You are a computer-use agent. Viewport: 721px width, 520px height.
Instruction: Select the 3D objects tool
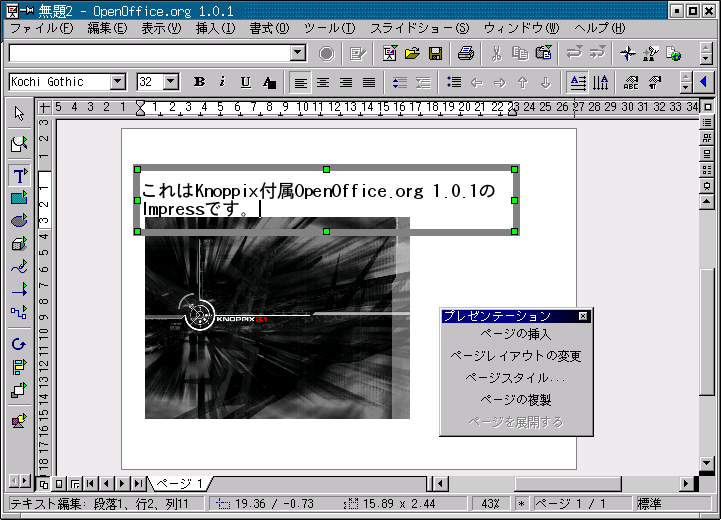pyautogui.click(x=19, y=243)
